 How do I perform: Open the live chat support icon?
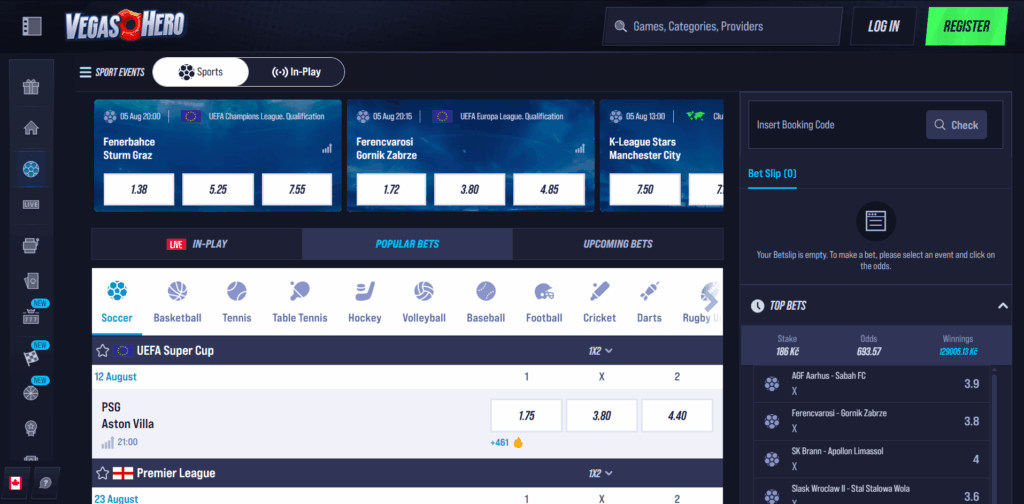coord(45,483)
